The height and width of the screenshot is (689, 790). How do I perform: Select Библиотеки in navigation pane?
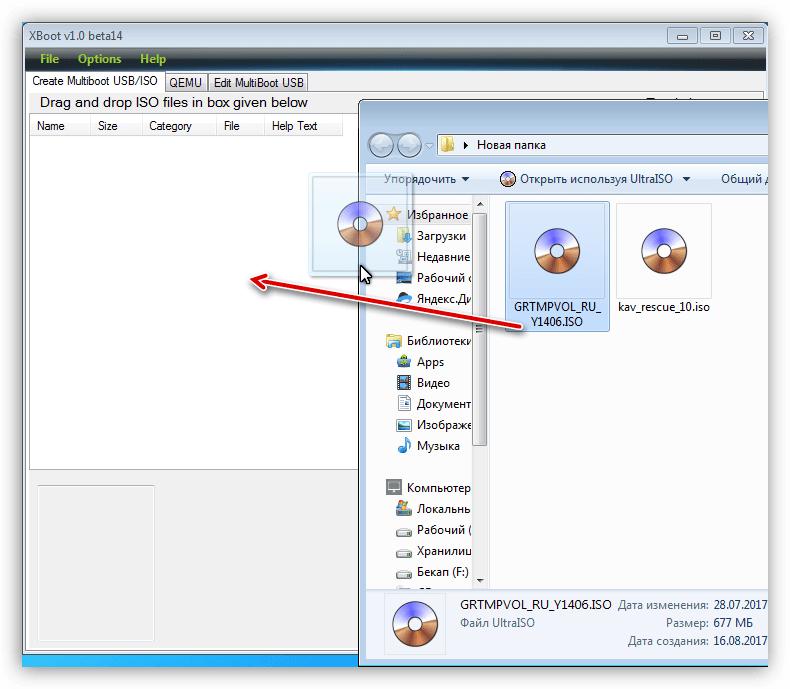438,341
